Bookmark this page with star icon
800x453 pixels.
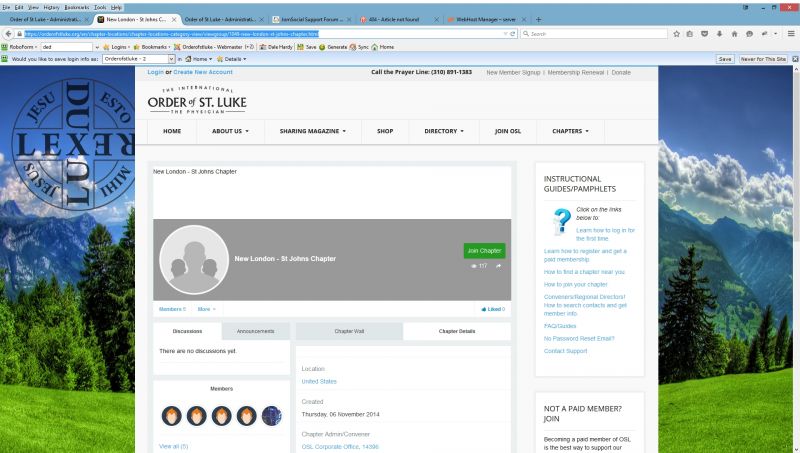[677, 34]
